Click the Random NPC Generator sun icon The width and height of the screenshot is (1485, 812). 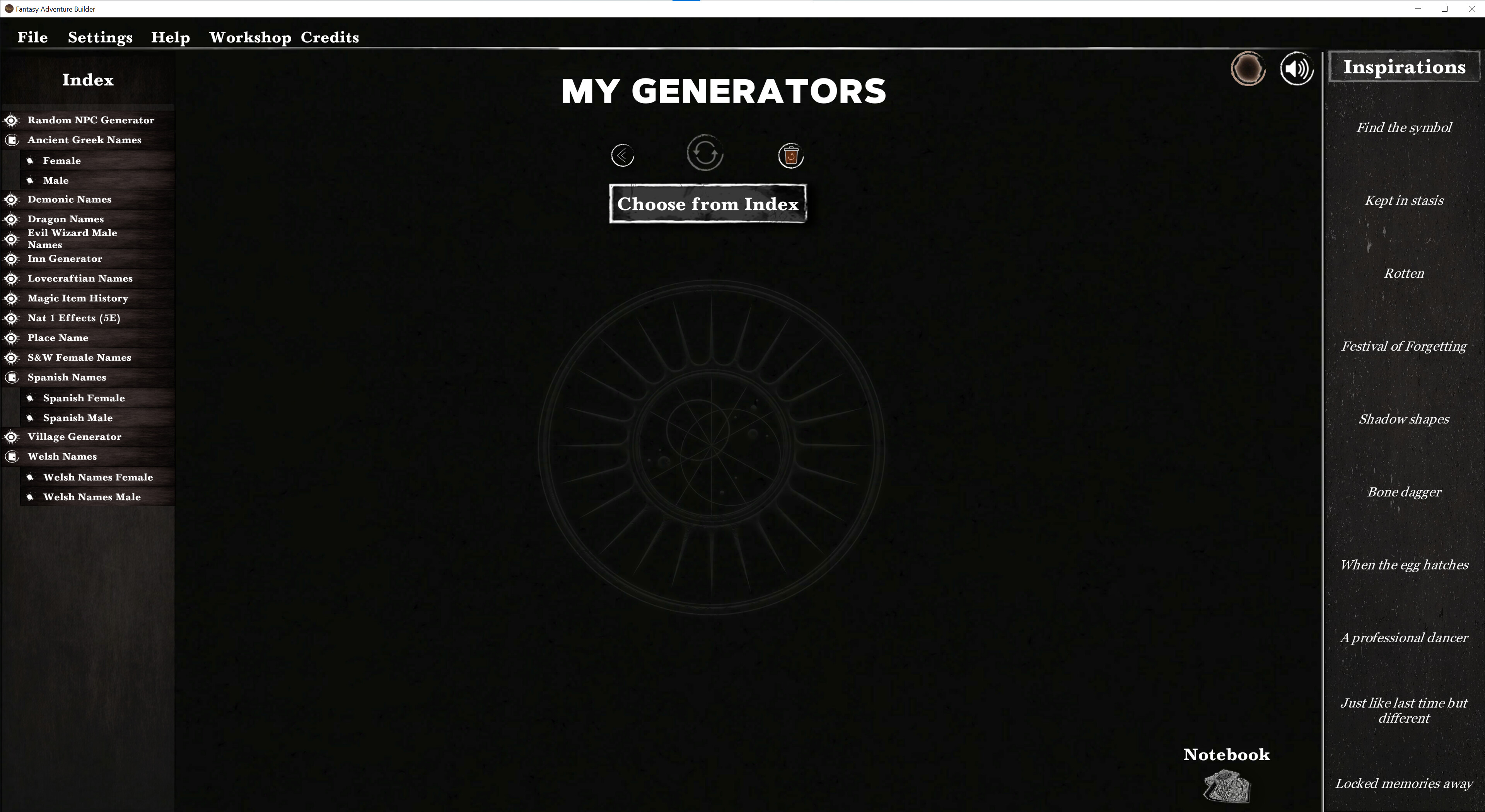(x=11, y=120)
